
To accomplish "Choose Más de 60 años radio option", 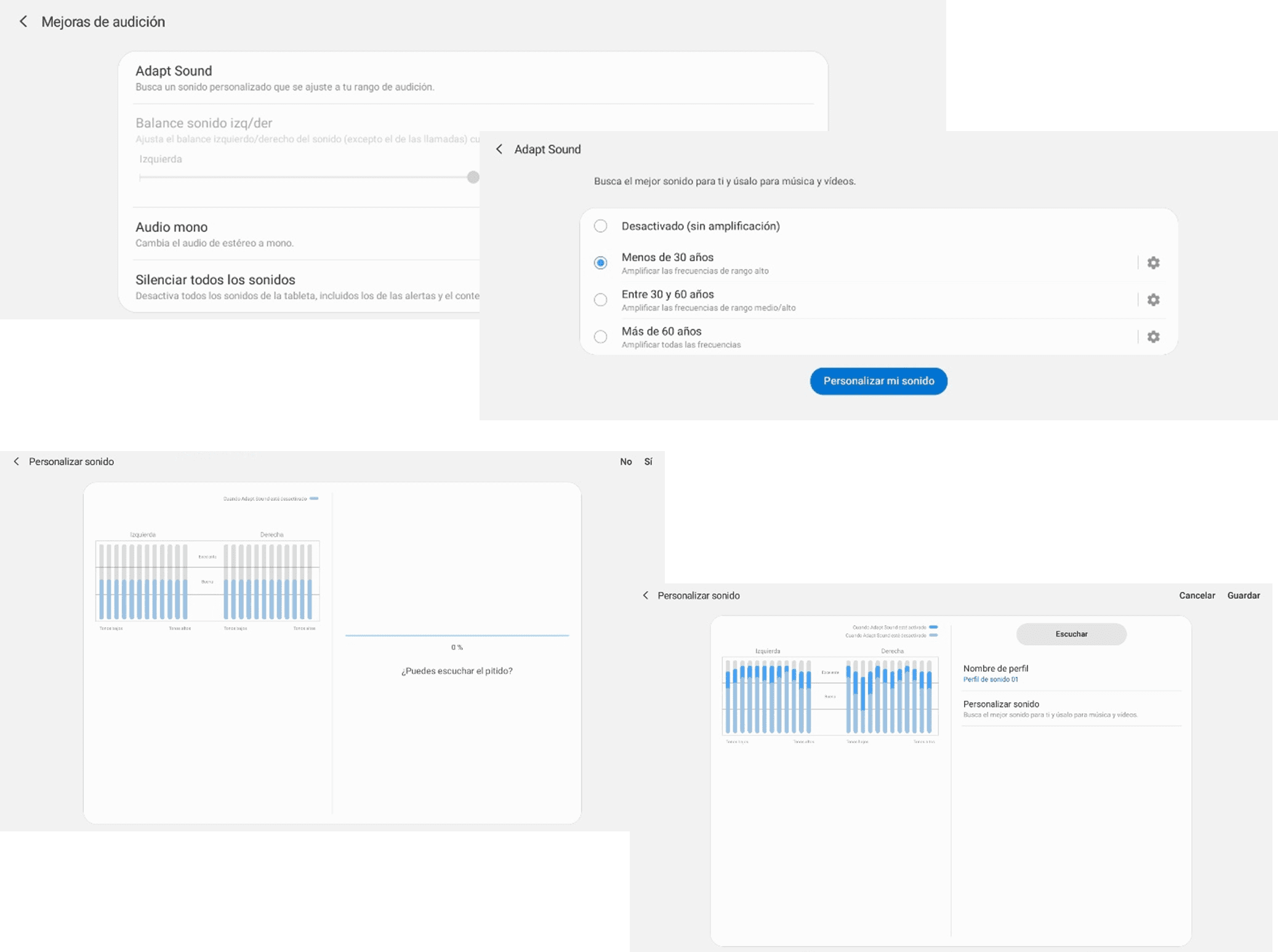I will 600,337.
